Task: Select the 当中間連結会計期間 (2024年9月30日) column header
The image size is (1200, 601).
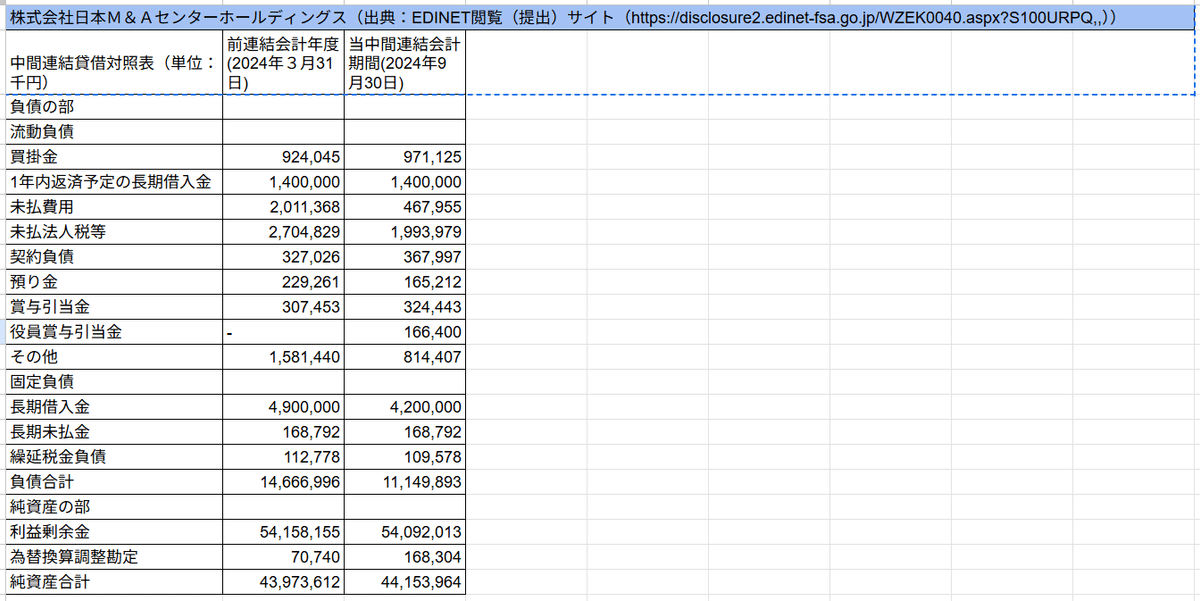Action: pos(405,63)
